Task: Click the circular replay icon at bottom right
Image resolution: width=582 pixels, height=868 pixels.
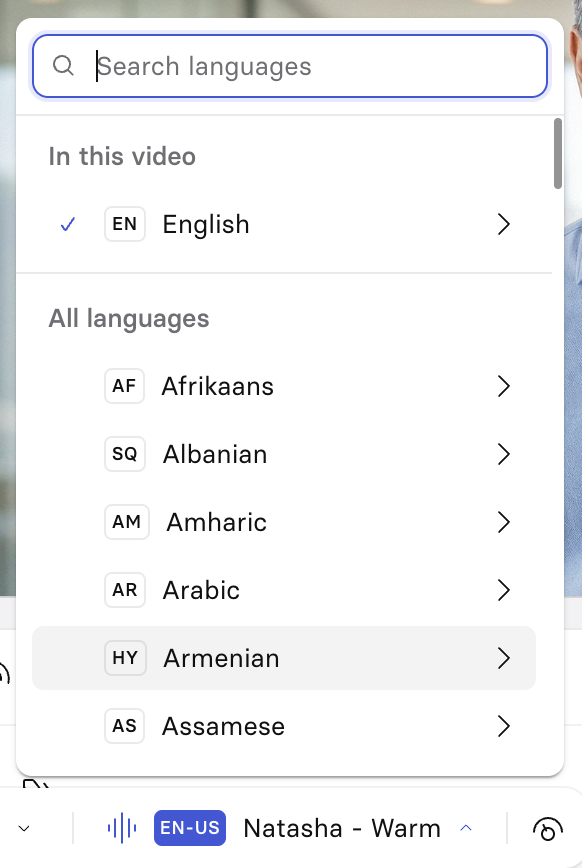Action: (x=547, y=829)
